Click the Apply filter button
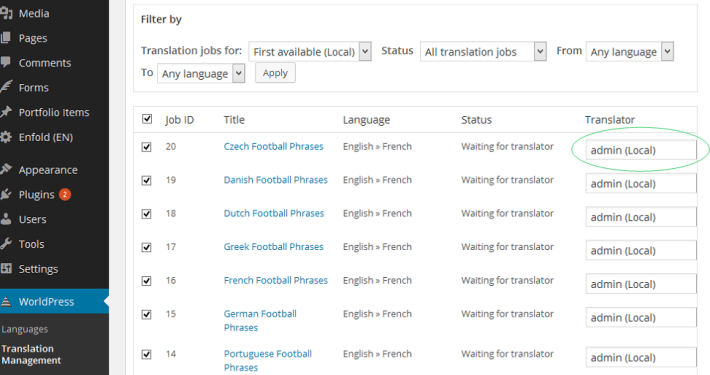The height and width of the screenshot is (375, 710). pyautogui.click(x=275, y=73)
